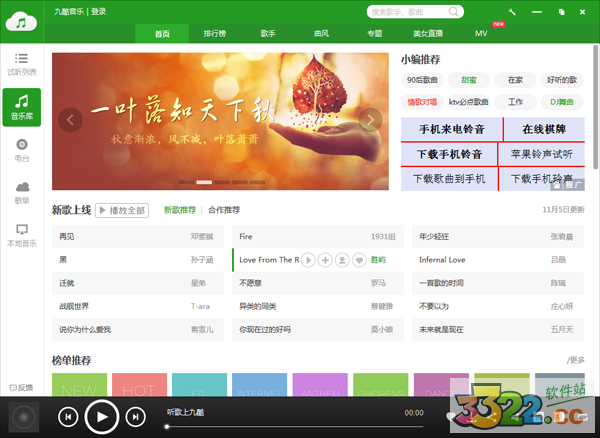Click the search magnifier icon
Image resolution: width=600 pixels, height=438 pixels.
(453, 12)
